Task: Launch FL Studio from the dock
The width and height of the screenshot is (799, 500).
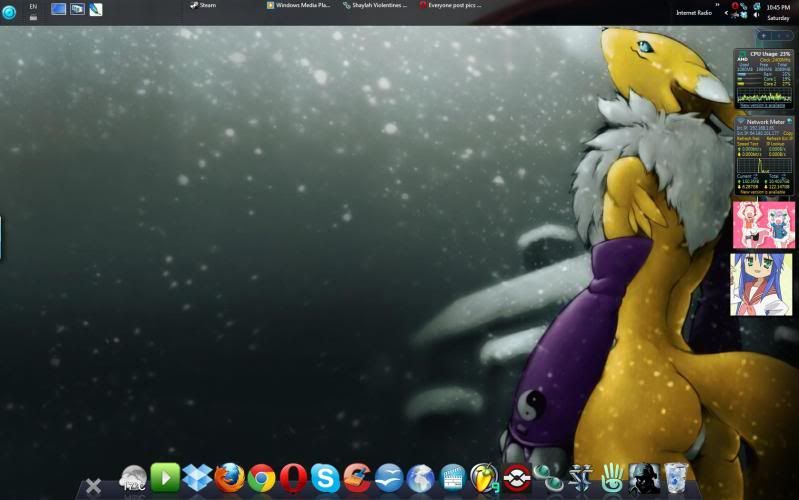Action: click(484, 478)
